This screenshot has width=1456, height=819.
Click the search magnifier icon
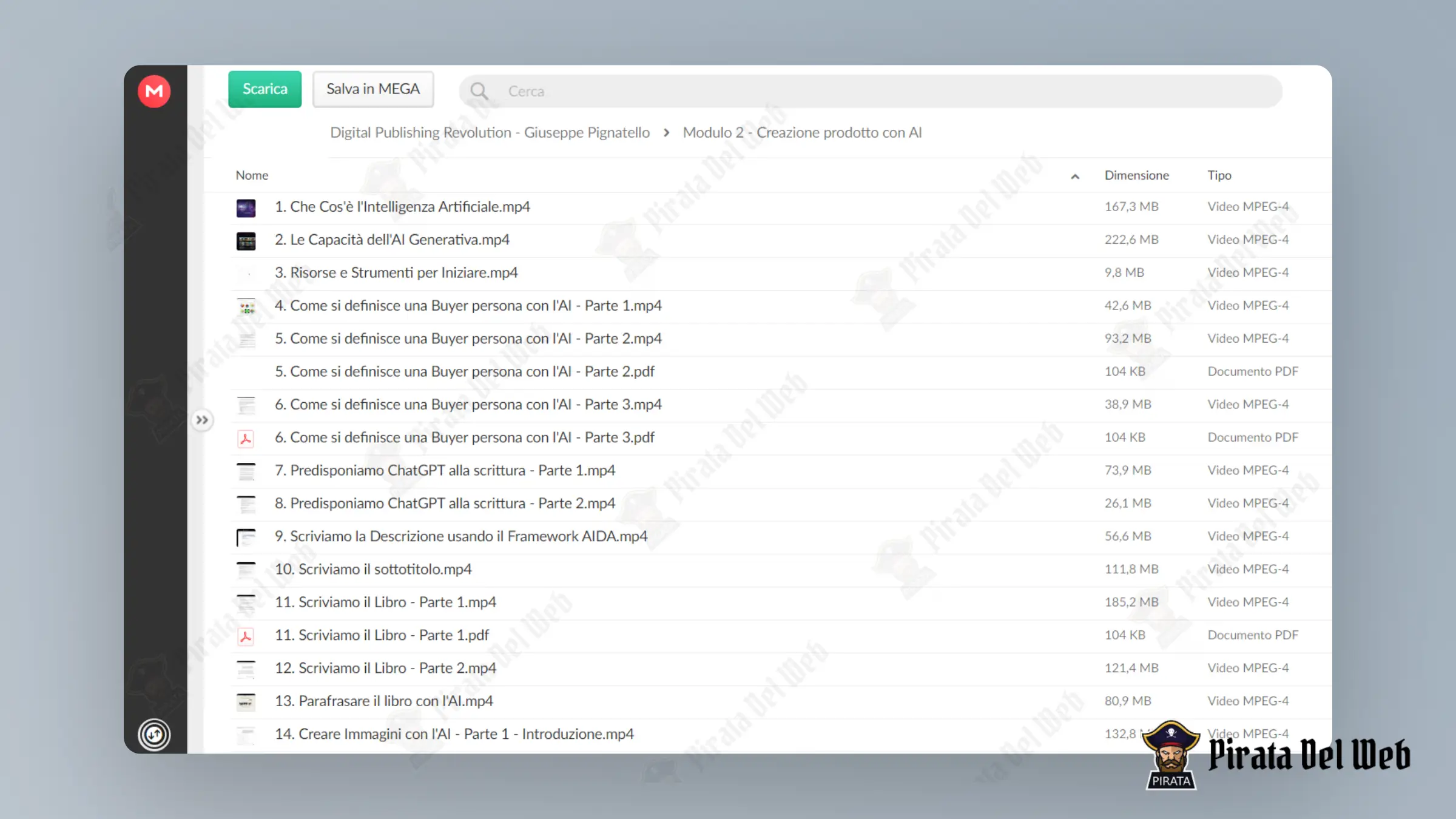[x=479, y=91]
